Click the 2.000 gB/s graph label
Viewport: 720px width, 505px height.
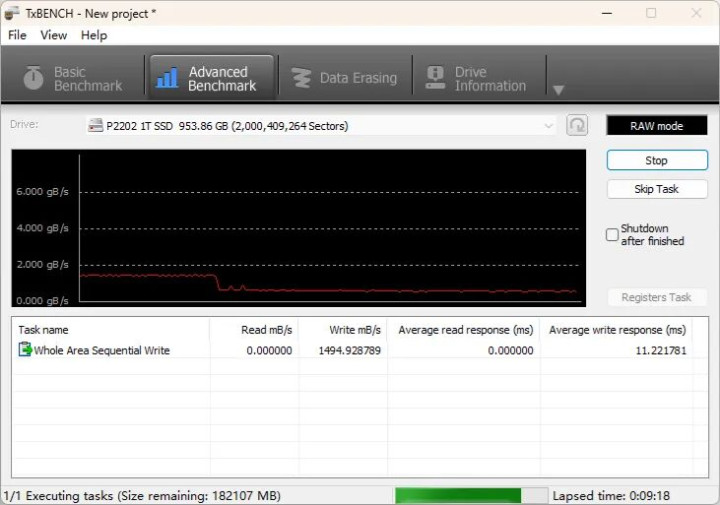pos(42,264)
